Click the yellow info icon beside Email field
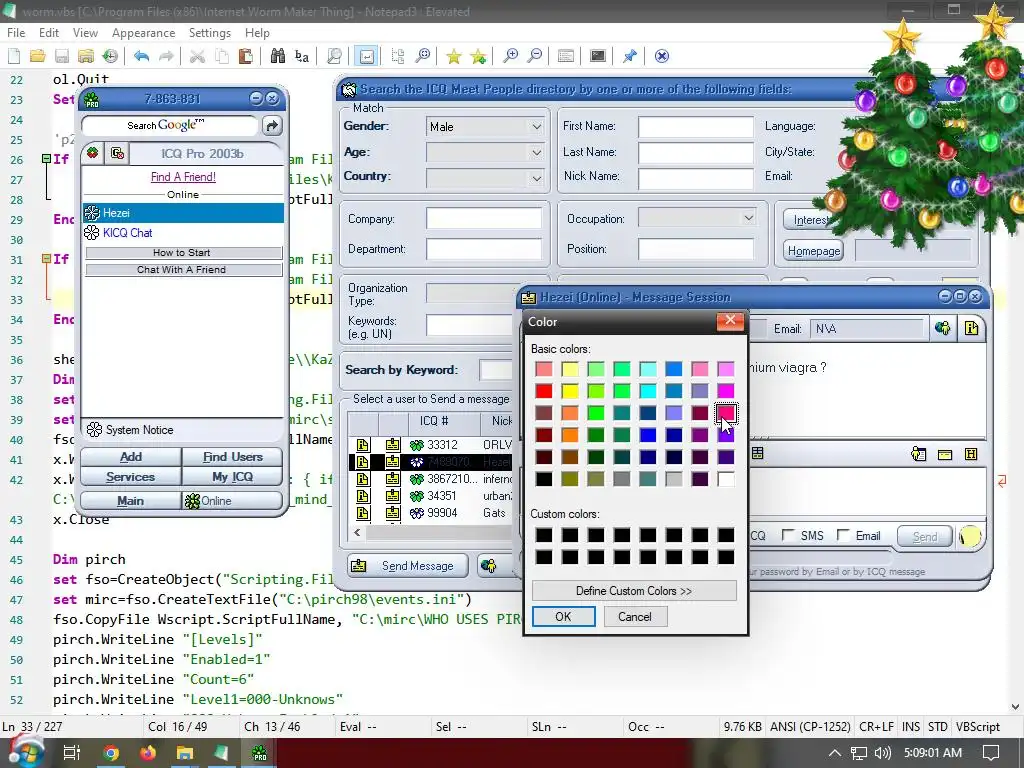The height and width of the screenshot is (768, 1024). point(971,328)
